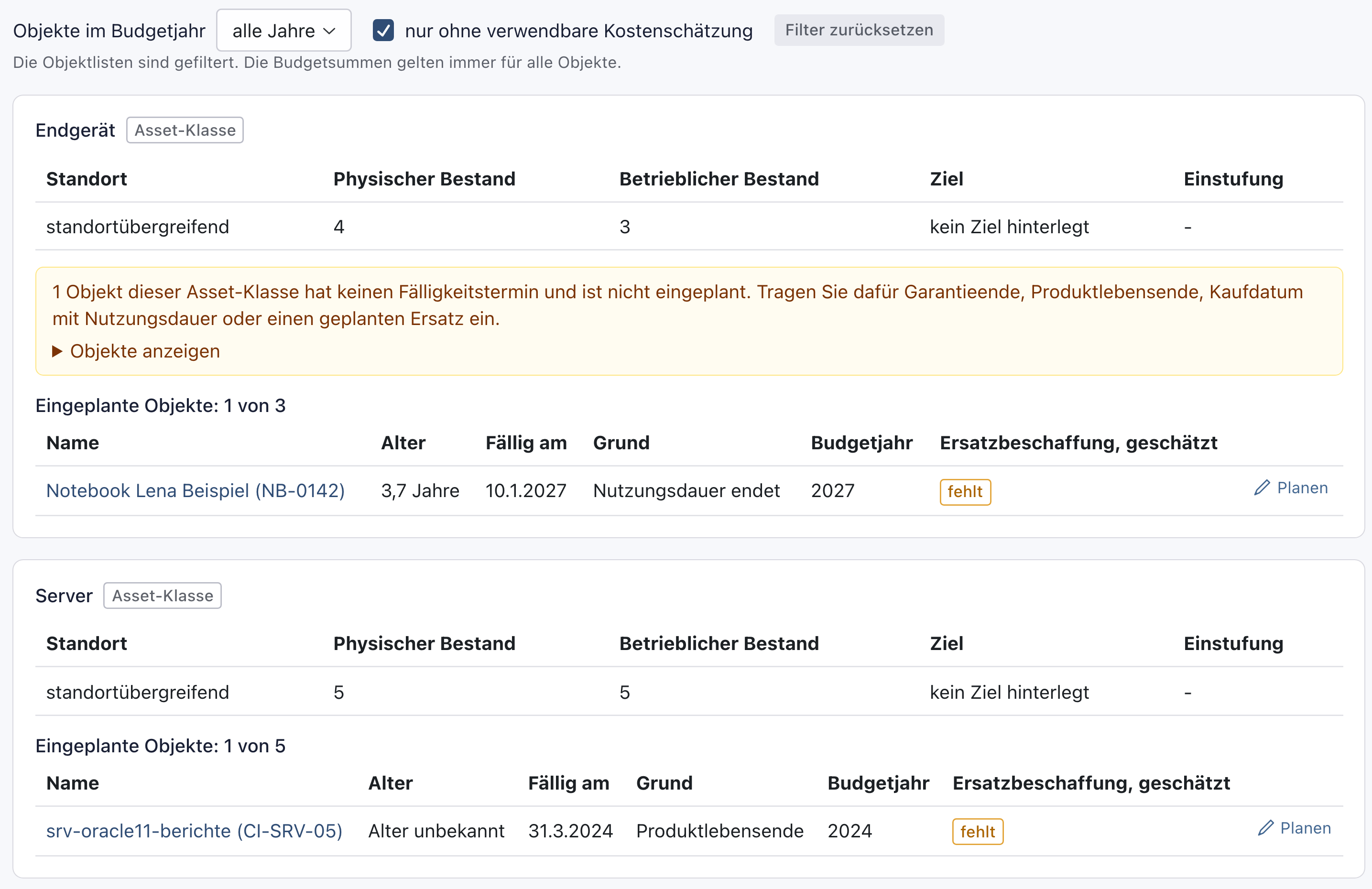Image resolution: width=1372 pixels, height=889 pixels.
Task: Click due date '10.1.2027' cell
Action: click(526, 490)
